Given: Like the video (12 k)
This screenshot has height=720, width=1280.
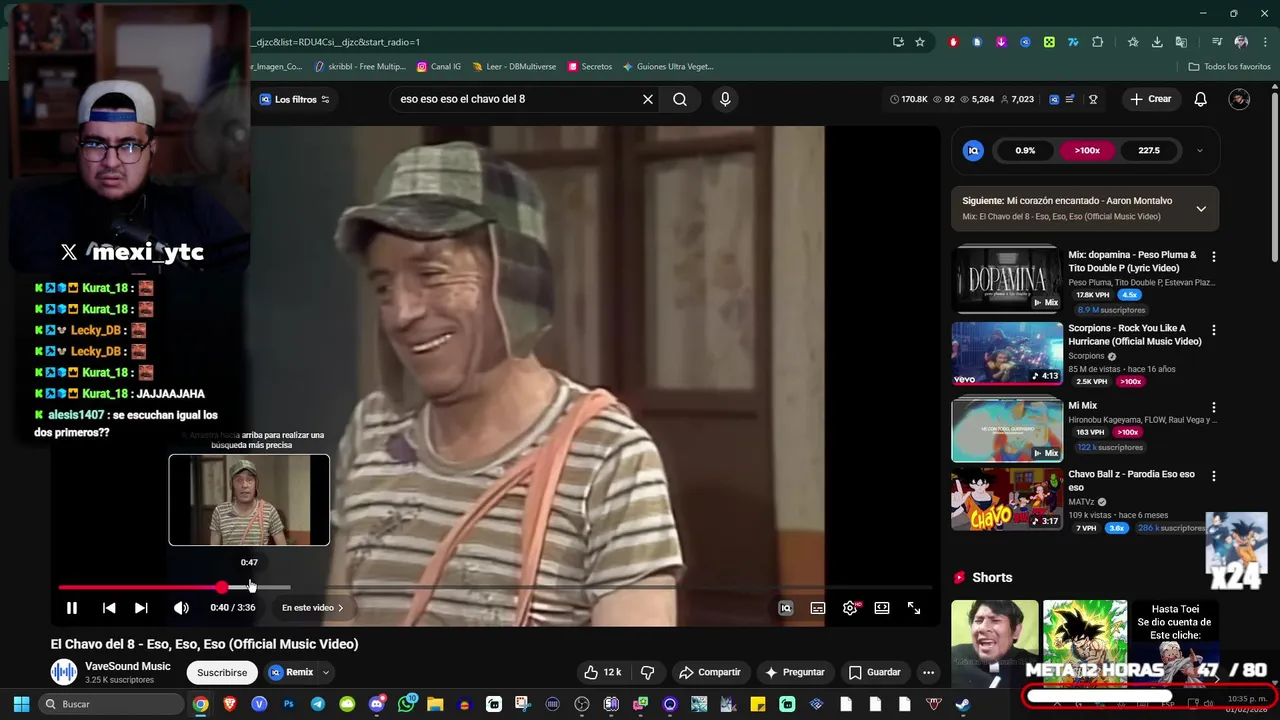Looking at the screenshot, I should 603,673.
